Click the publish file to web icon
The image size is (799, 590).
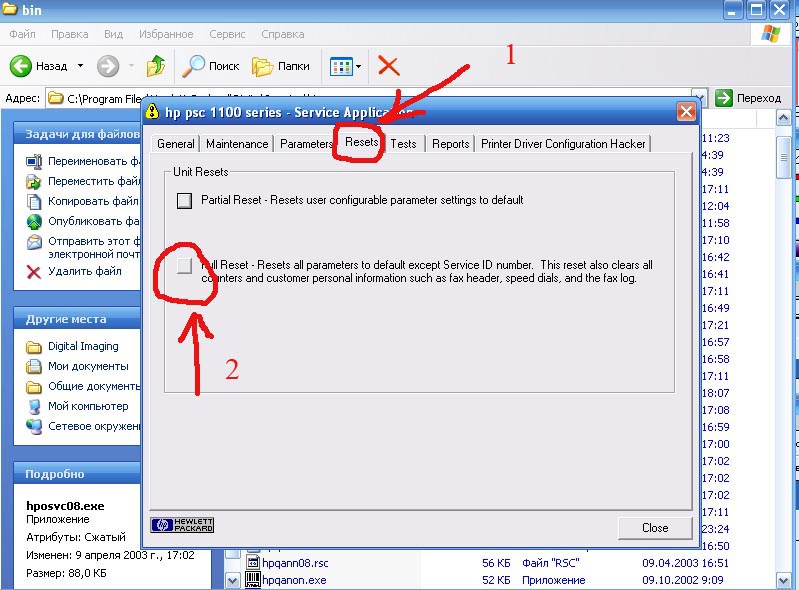34,222
